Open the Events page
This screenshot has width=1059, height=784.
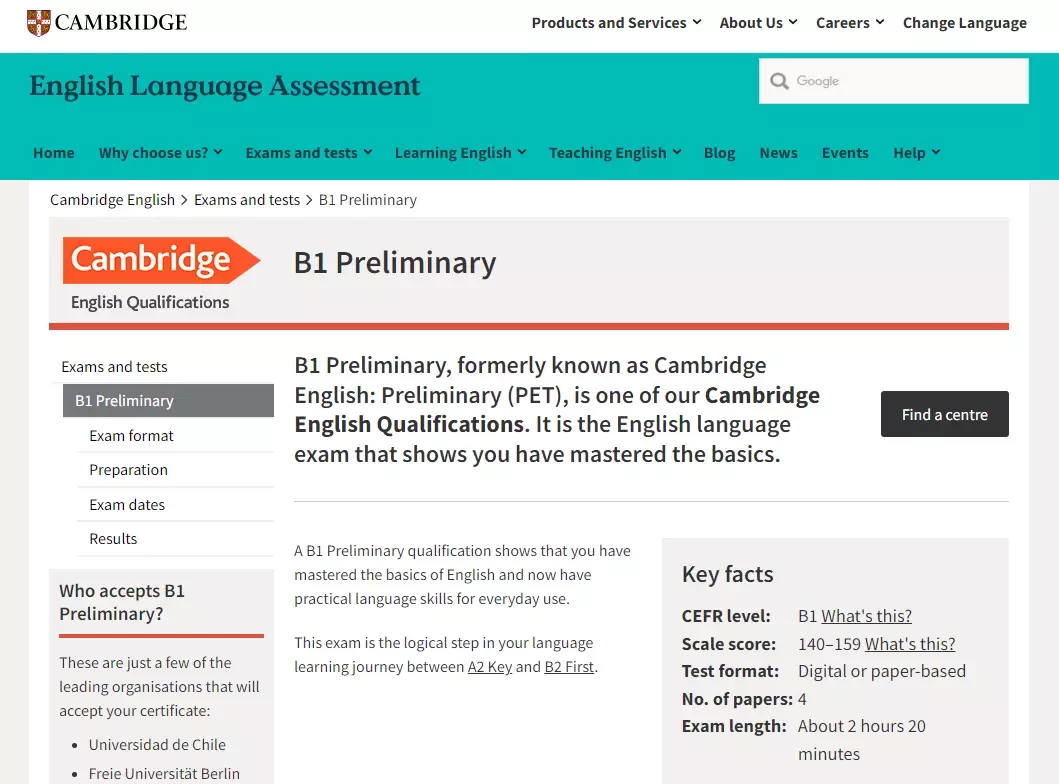click(x=845, y=153)
